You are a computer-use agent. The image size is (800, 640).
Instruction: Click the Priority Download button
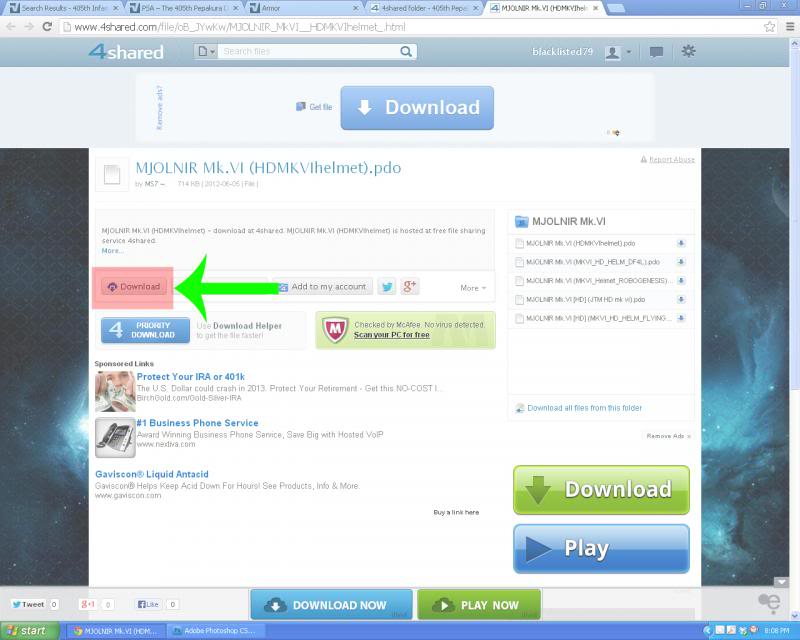click(x=145, y=330)
